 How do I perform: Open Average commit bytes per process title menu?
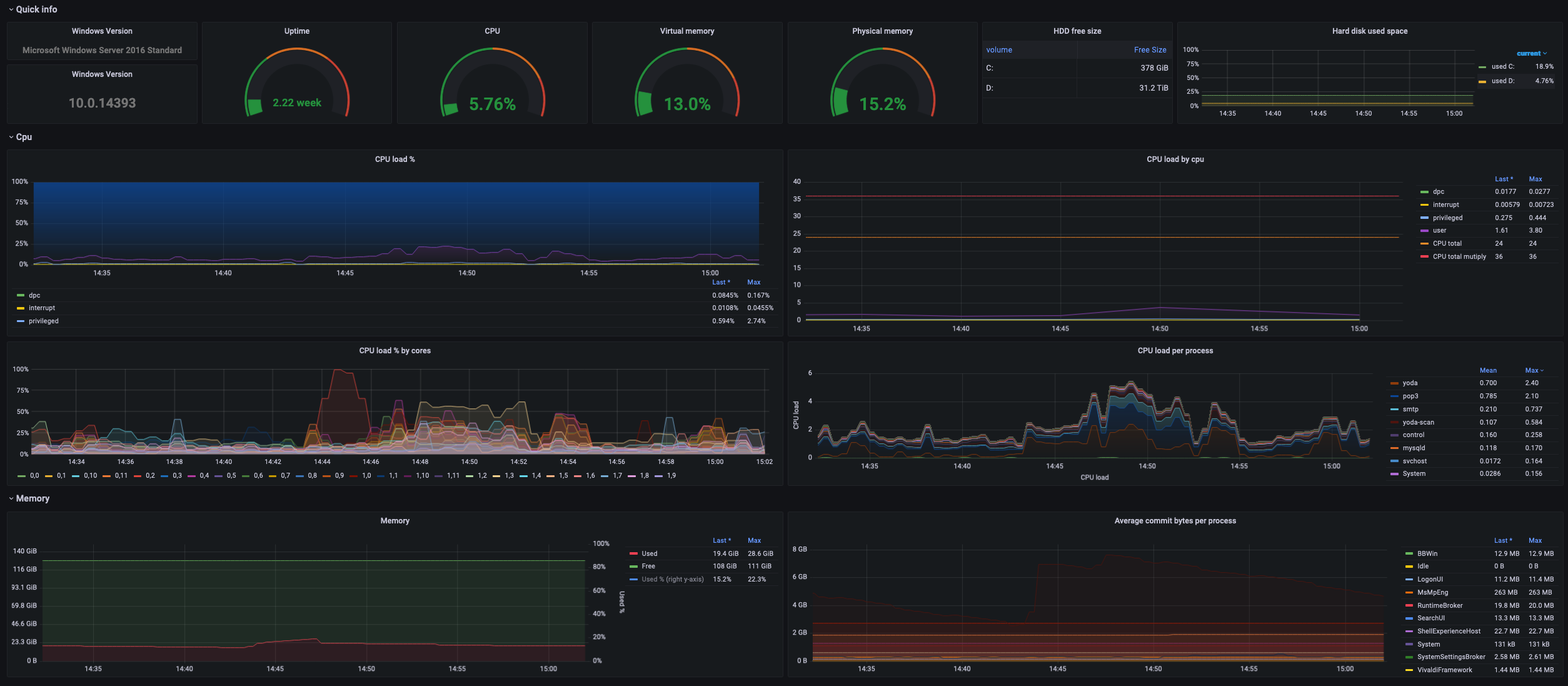1175,521
